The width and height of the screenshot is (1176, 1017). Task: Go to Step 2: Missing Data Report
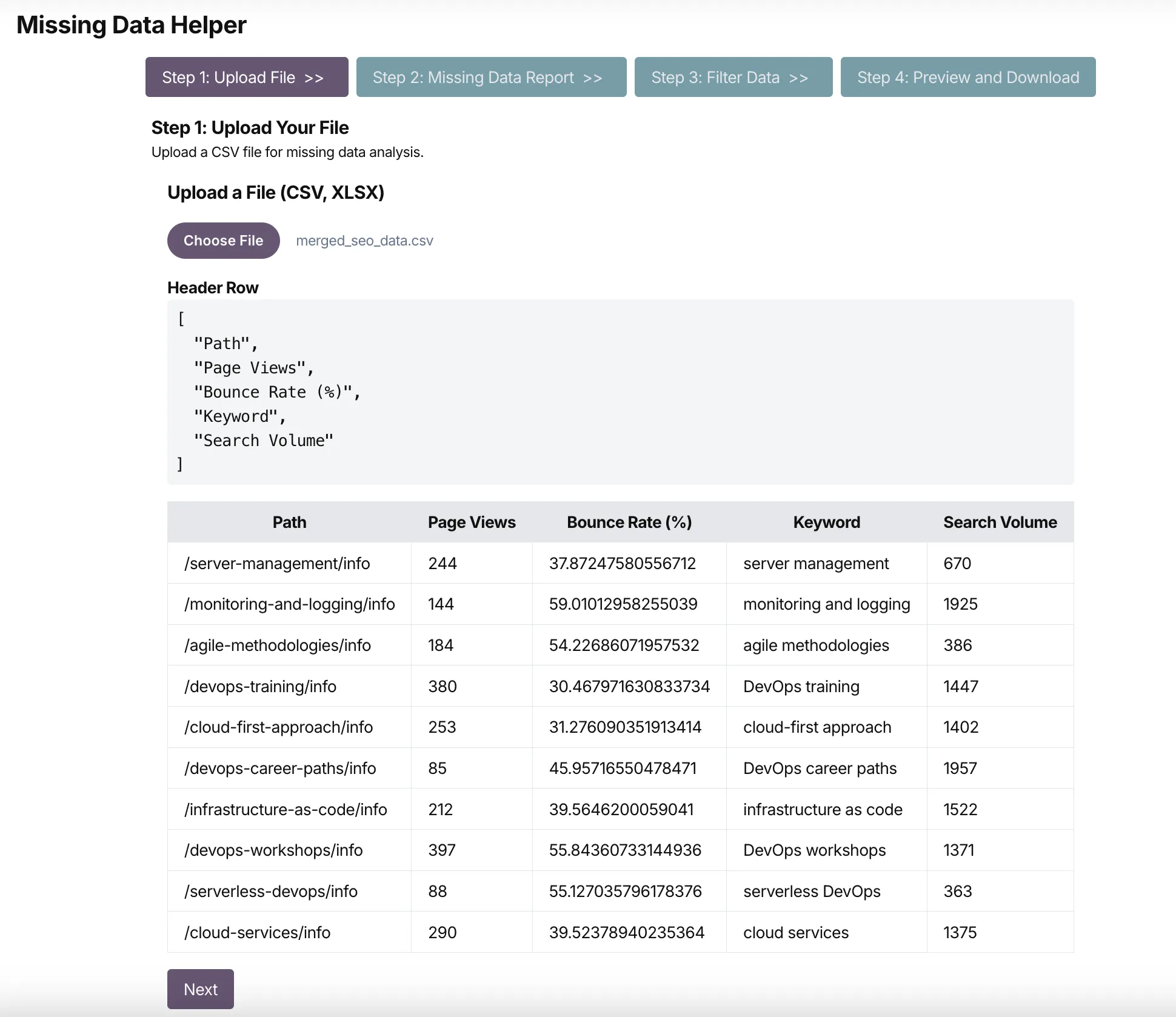(491, 77)
